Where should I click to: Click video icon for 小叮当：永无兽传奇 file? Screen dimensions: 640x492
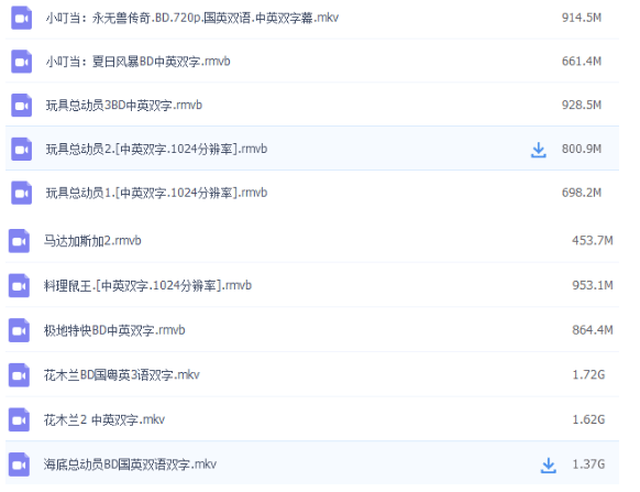coord(21,18)
